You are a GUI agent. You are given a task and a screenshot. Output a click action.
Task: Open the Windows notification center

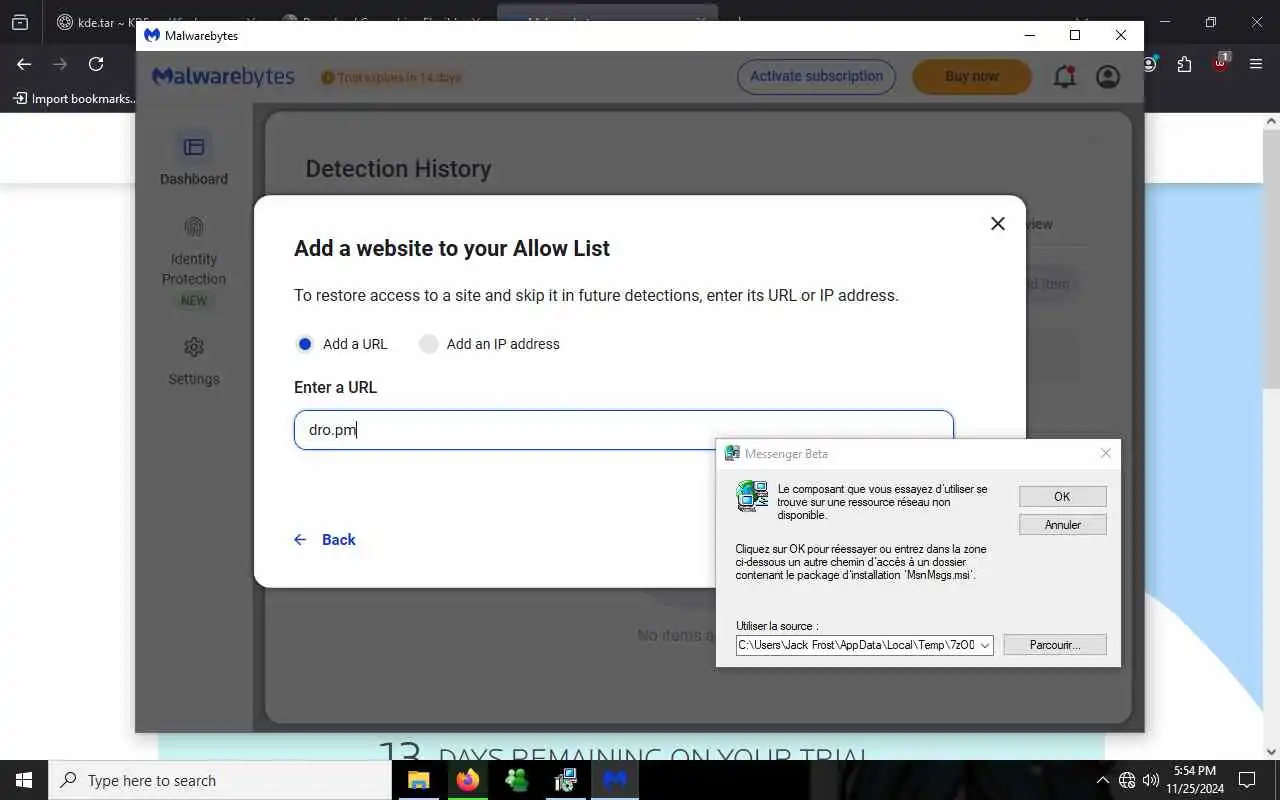click(x=1247, y=780)
